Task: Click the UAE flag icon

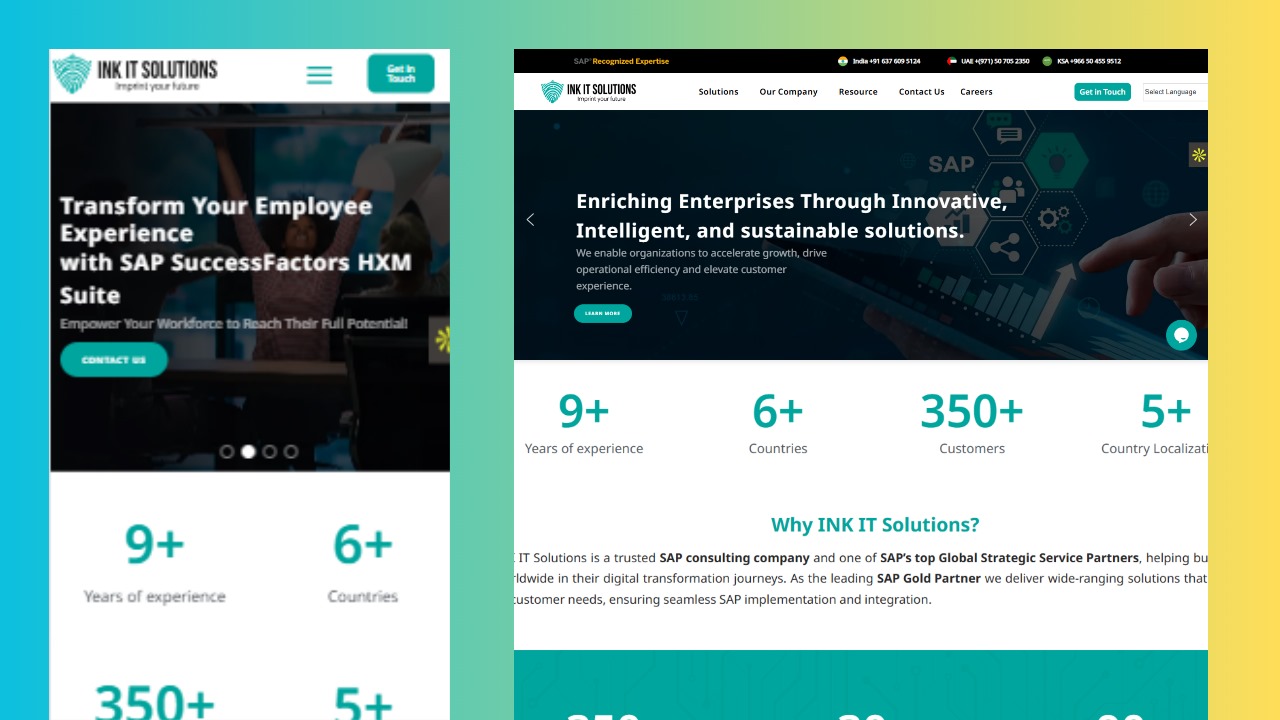Action: click(952, 61)
